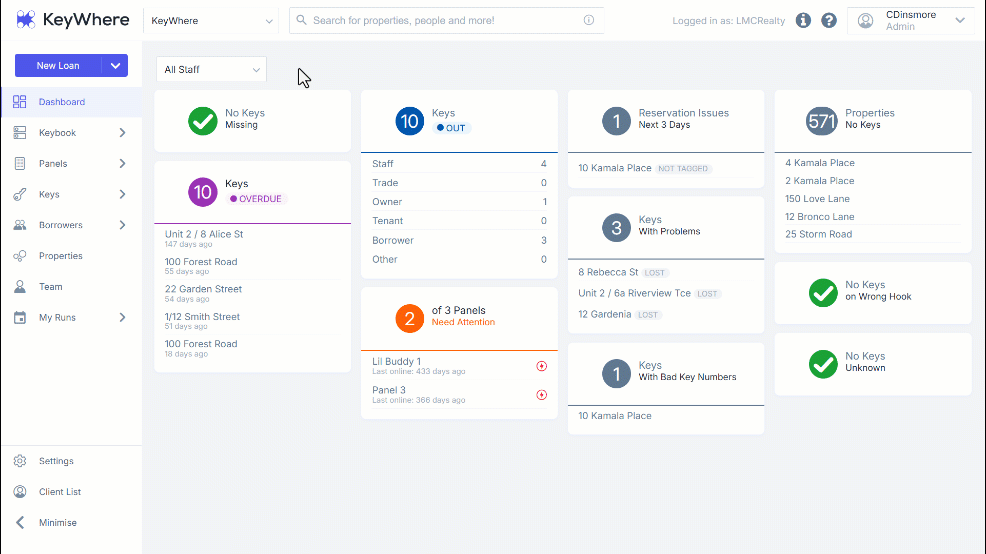Open the help question mark icon
The height and width of the screenshot is (554, 986).
pyautogui.click(x=829, y=20)
